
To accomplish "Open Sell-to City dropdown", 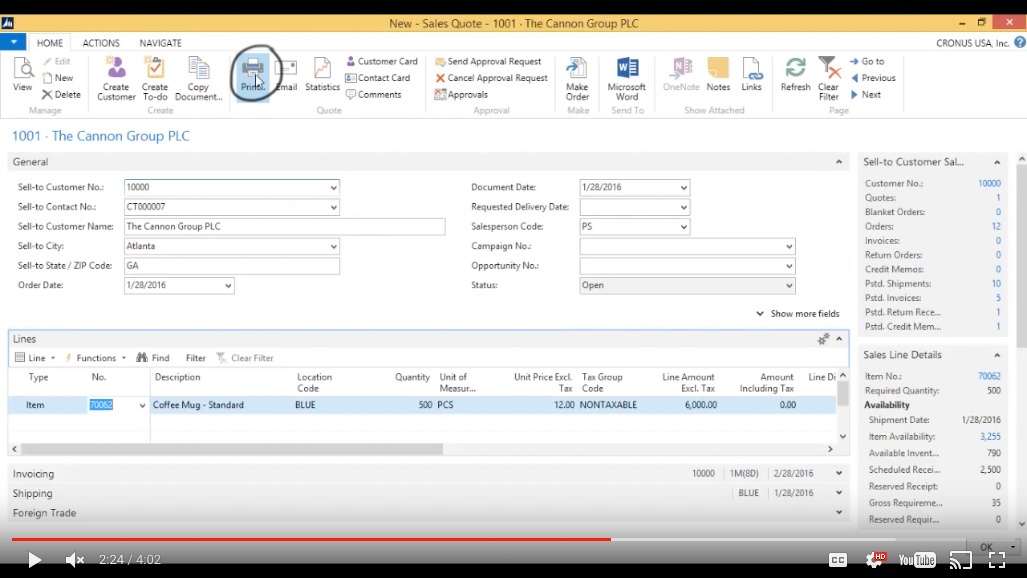I will 333,246.
